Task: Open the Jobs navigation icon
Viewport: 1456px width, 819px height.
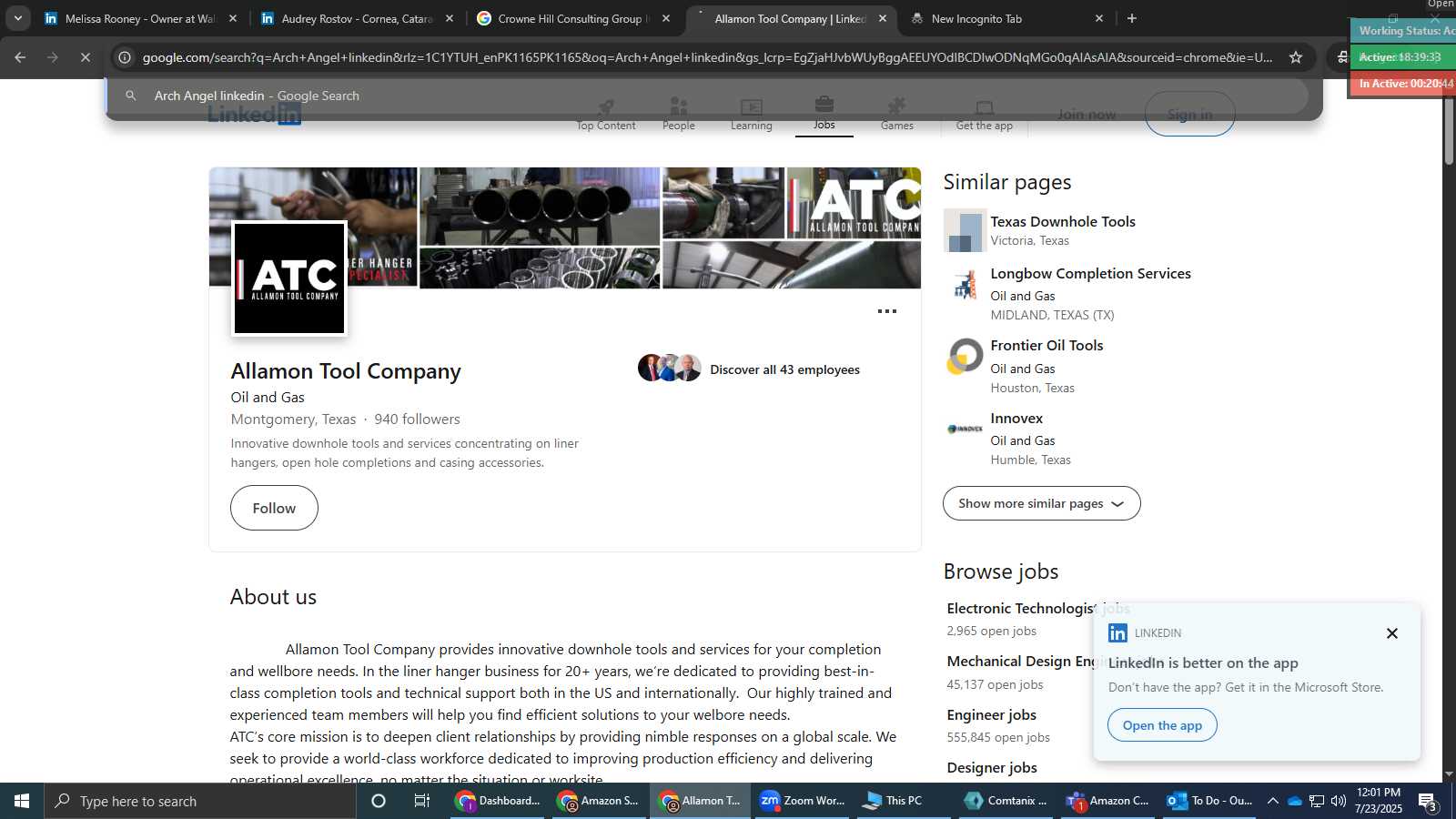Action: point(824,113)
